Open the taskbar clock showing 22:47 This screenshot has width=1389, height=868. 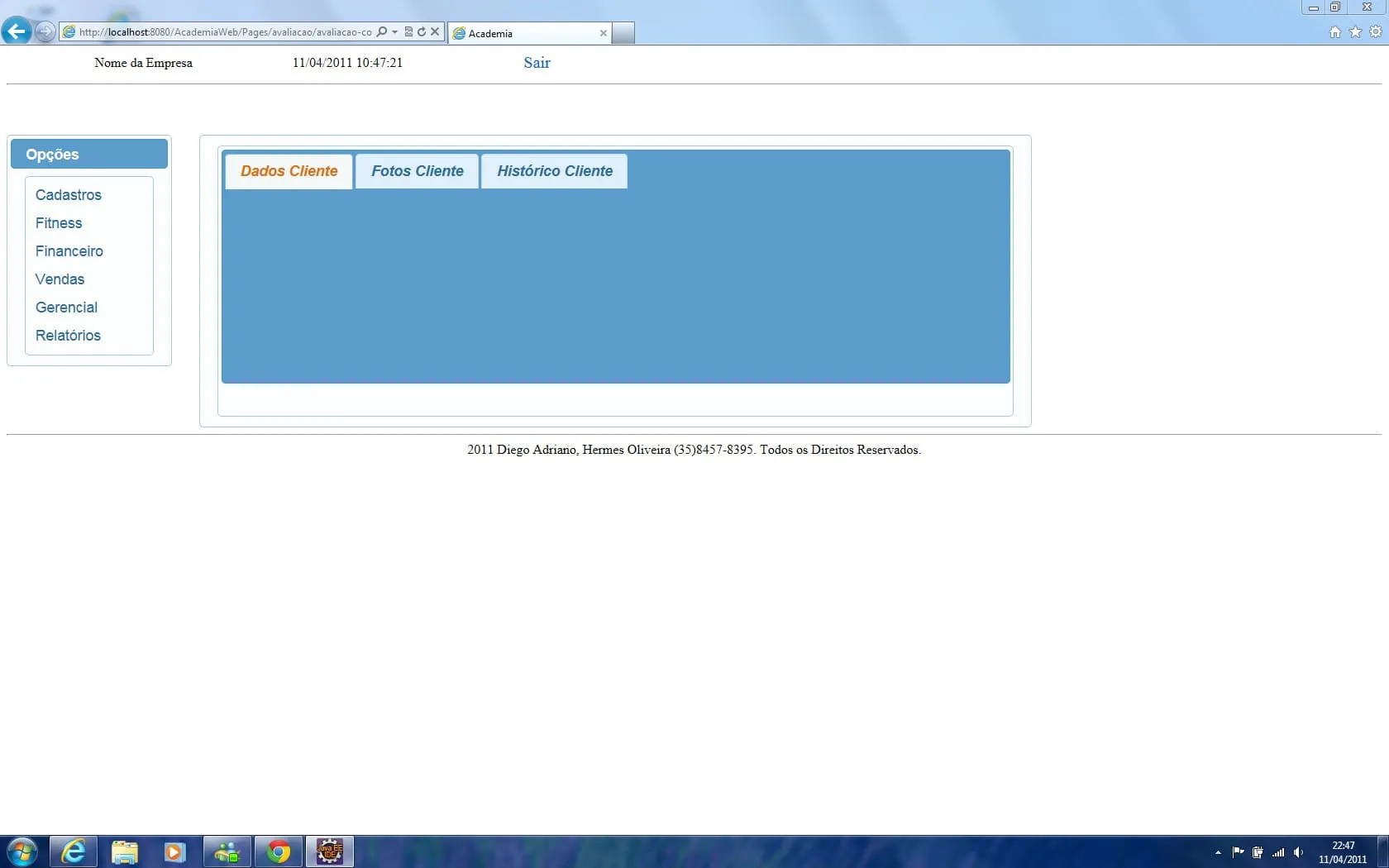[x=1343, y=852]
